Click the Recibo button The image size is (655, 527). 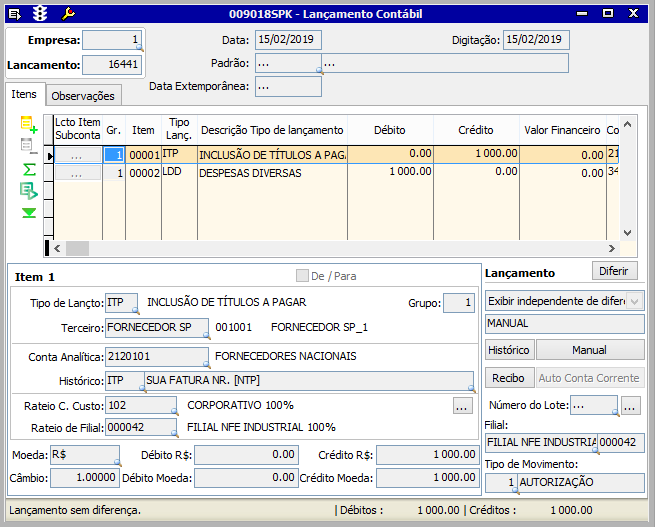[x=508, y=378]
